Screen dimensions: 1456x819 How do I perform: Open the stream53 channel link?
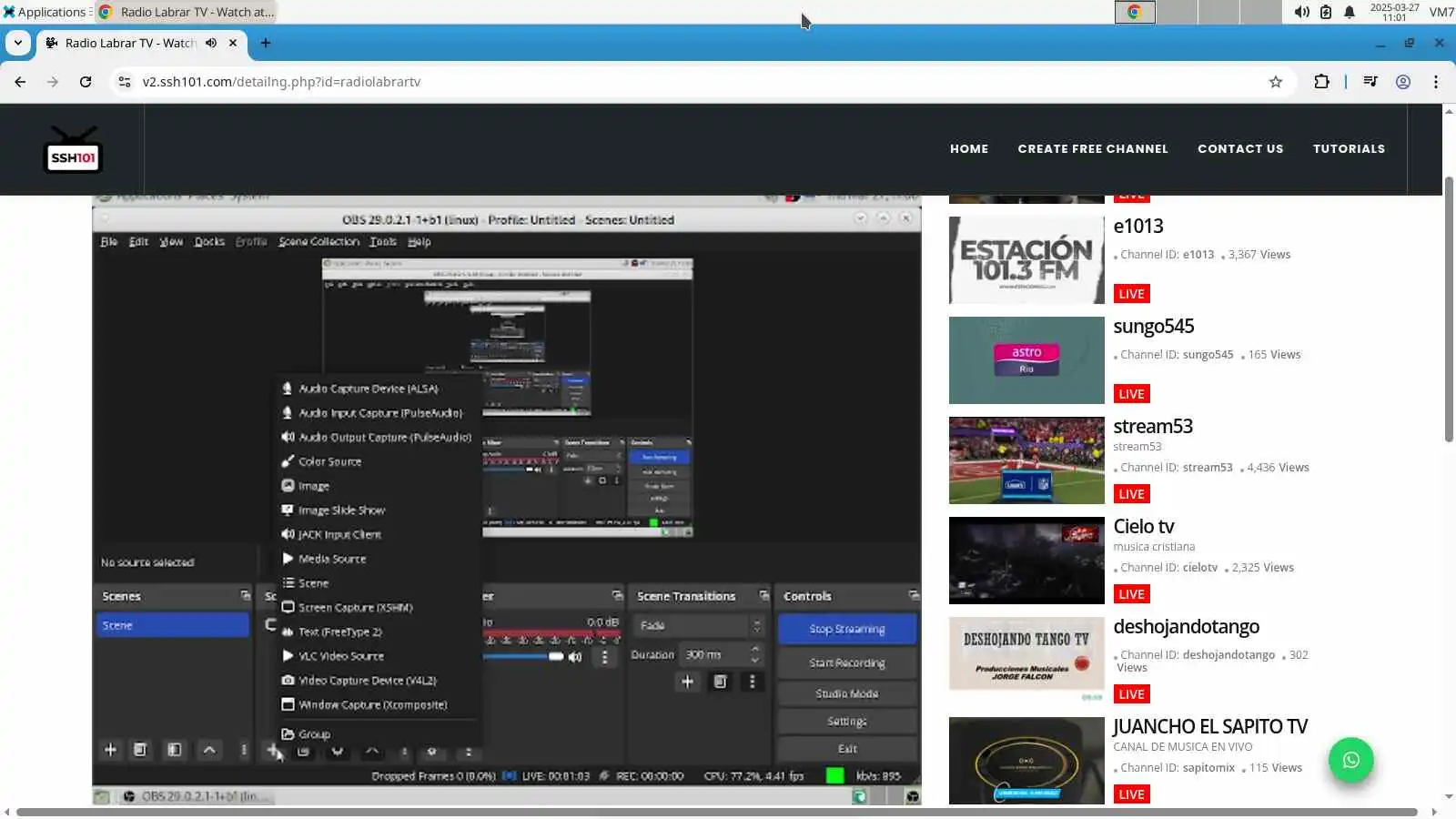(x=1153, y=426)
